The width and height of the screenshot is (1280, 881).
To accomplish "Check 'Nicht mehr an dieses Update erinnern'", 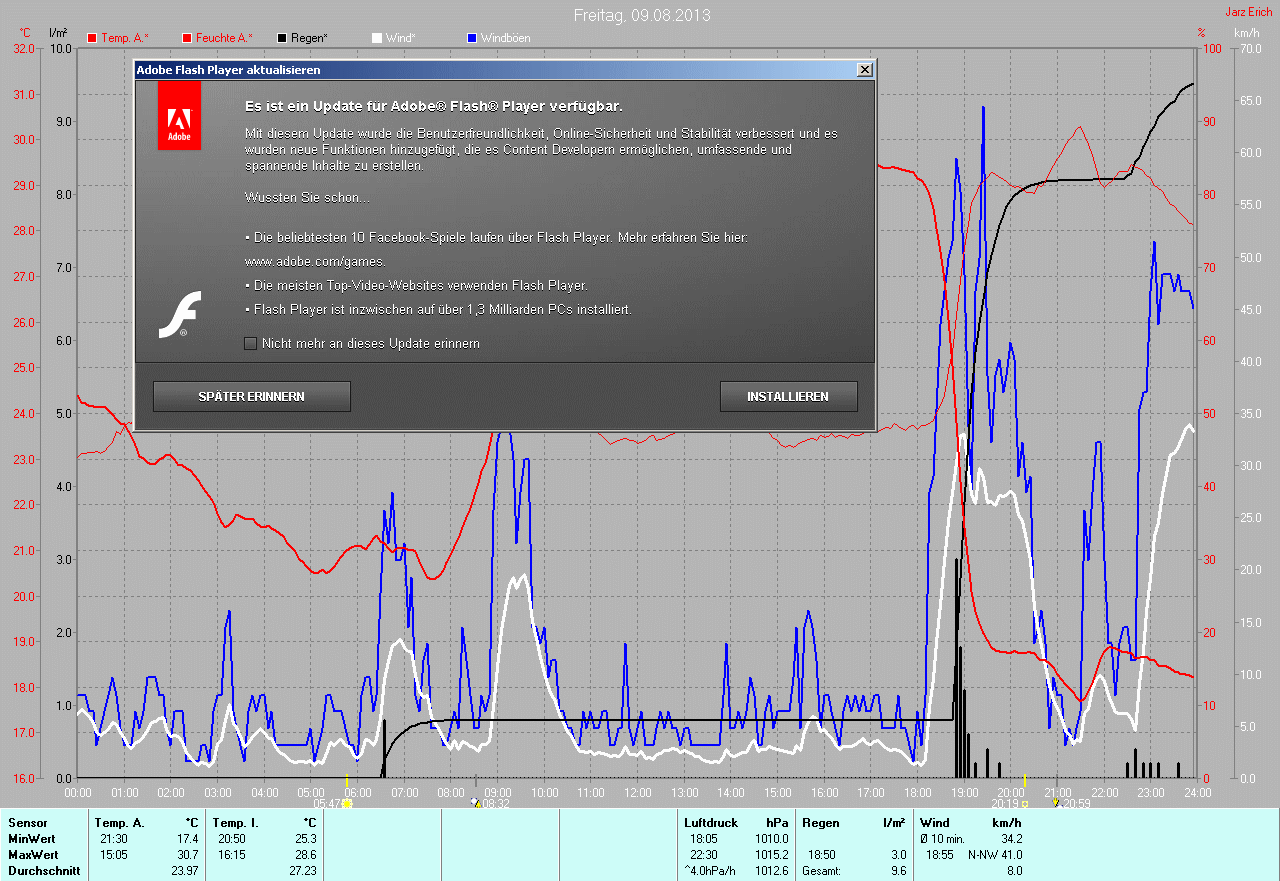I will click(250, 344).
